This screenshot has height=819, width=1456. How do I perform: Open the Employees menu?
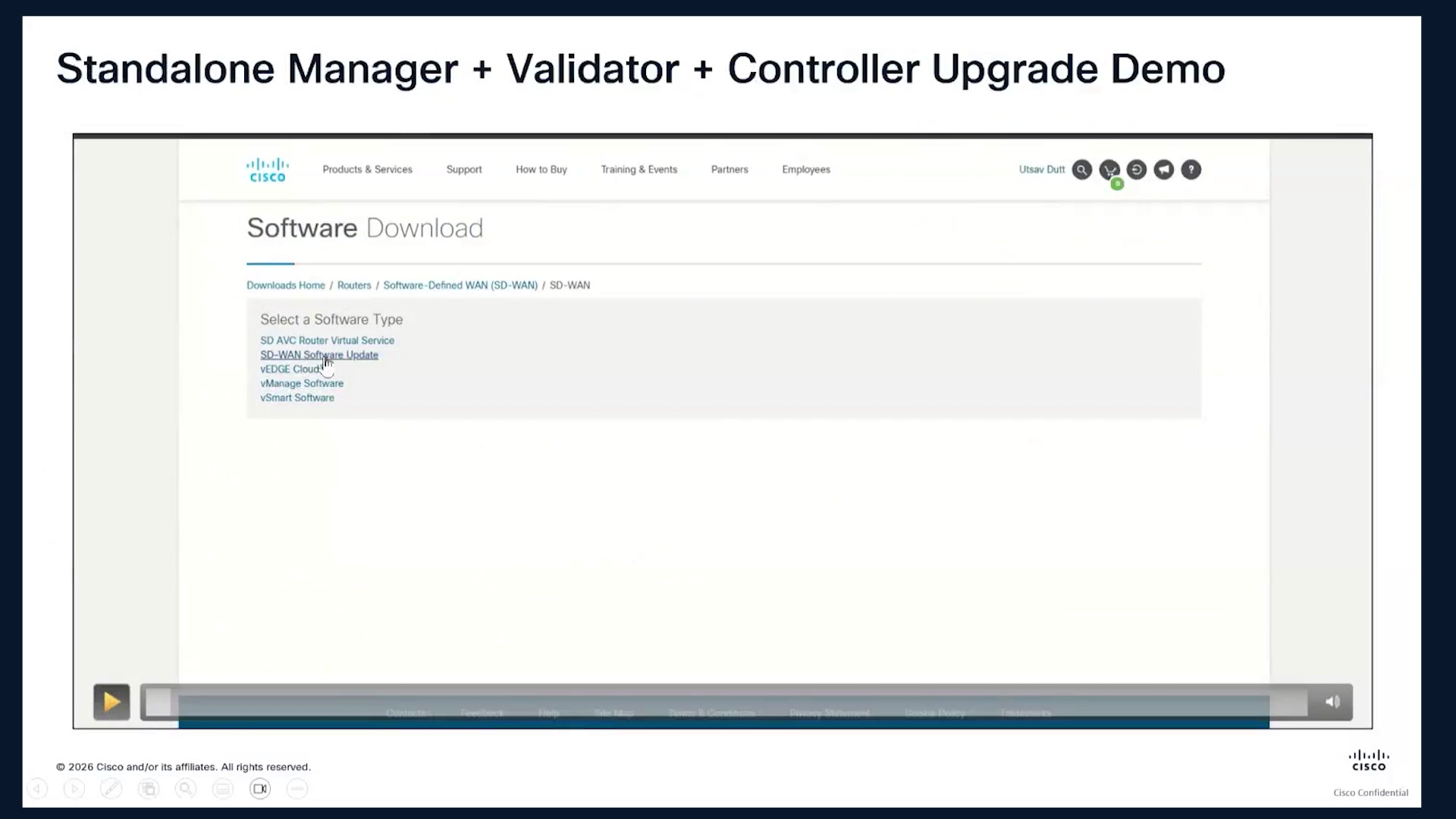click(x=806, y=170)
